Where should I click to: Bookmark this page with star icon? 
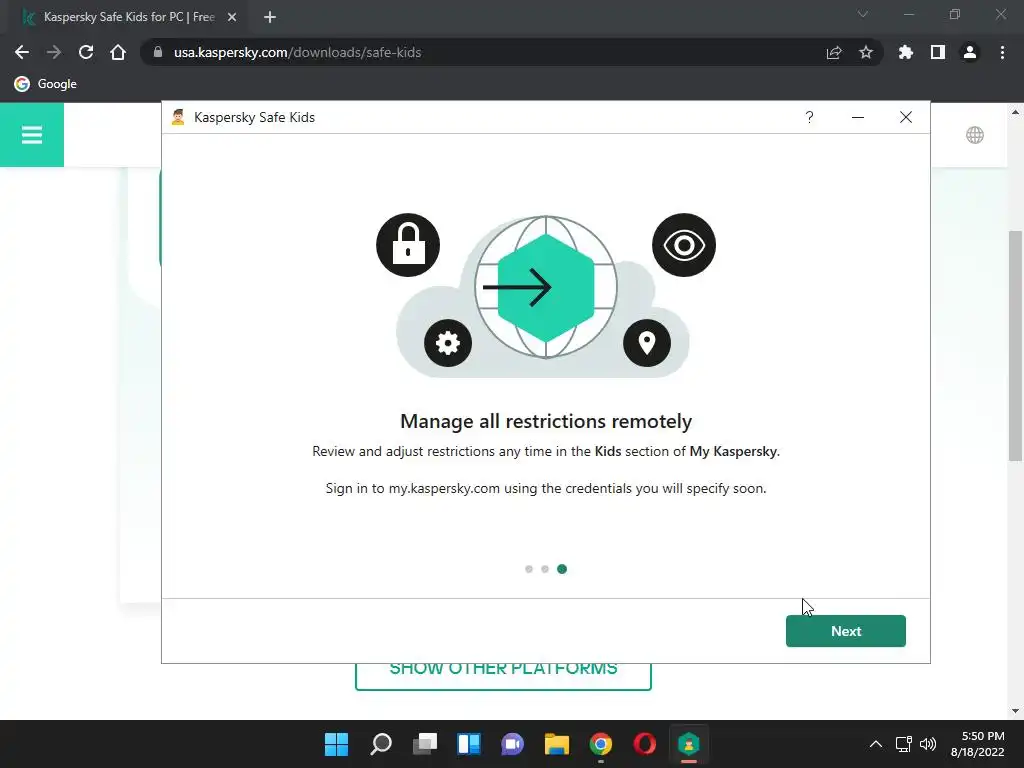click(x=866, y=52)
